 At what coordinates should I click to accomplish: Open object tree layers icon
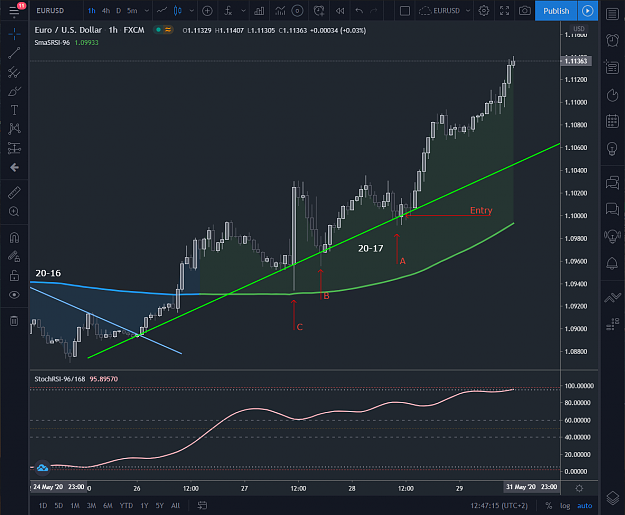(612, 498)
